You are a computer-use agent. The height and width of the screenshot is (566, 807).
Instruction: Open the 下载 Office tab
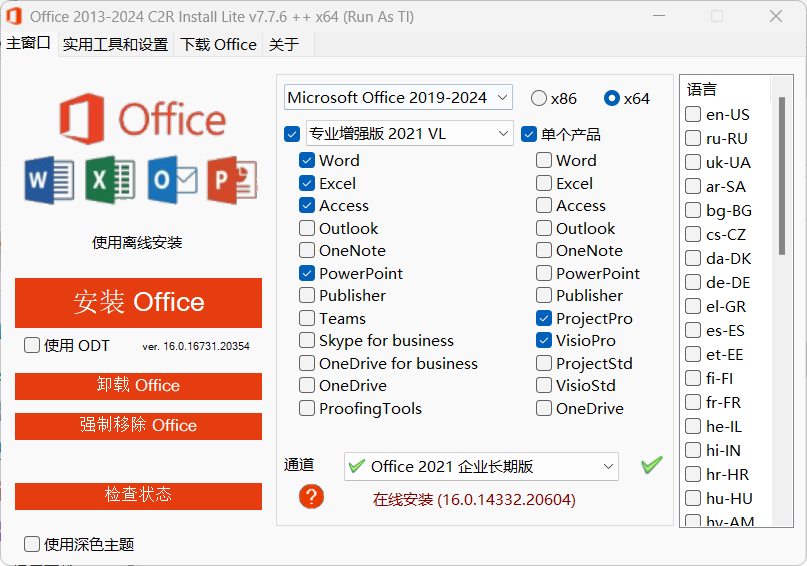(x=218, y=45)
